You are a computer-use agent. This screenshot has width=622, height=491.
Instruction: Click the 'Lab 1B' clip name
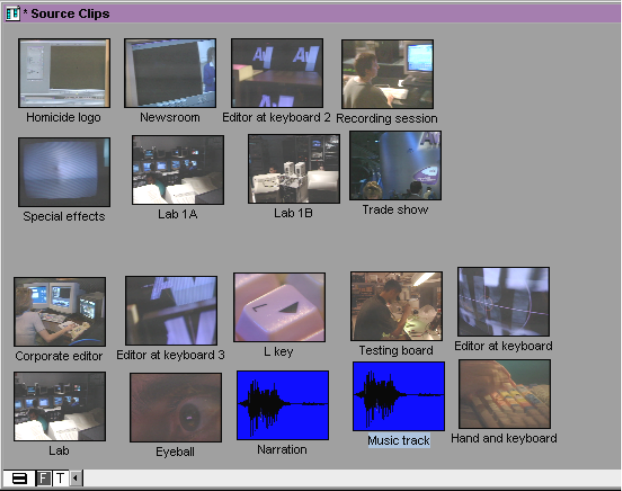coord(294,213)
